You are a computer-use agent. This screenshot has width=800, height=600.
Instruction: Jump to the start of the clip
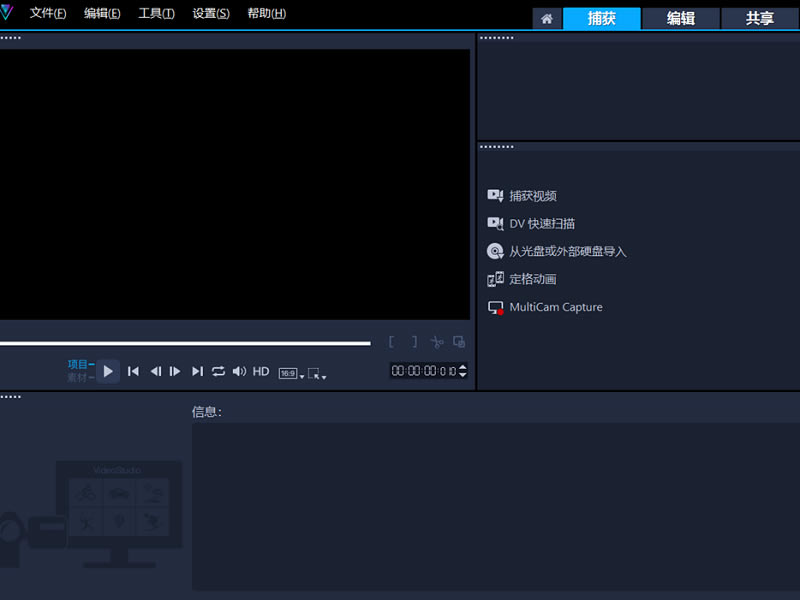[x=133, y=371]
